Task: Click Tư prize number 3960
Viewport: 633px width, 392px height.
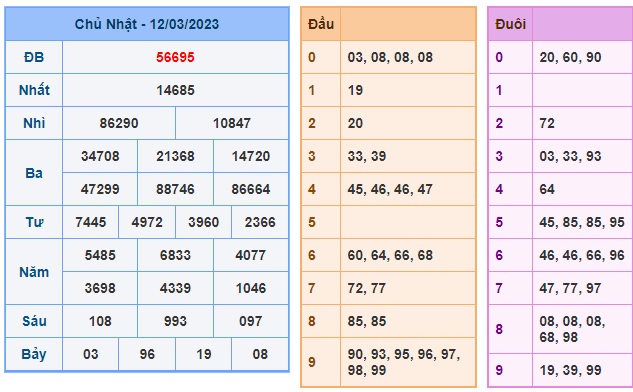Action: point(203,222)
